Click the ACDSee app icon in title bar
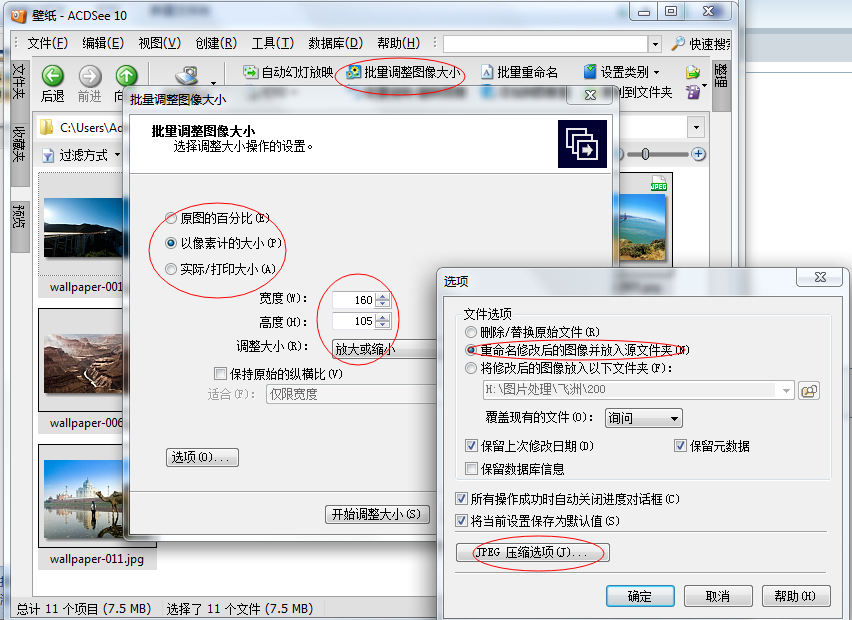The width and height of the screenshot is (852, 620). (x=18, y=15)
